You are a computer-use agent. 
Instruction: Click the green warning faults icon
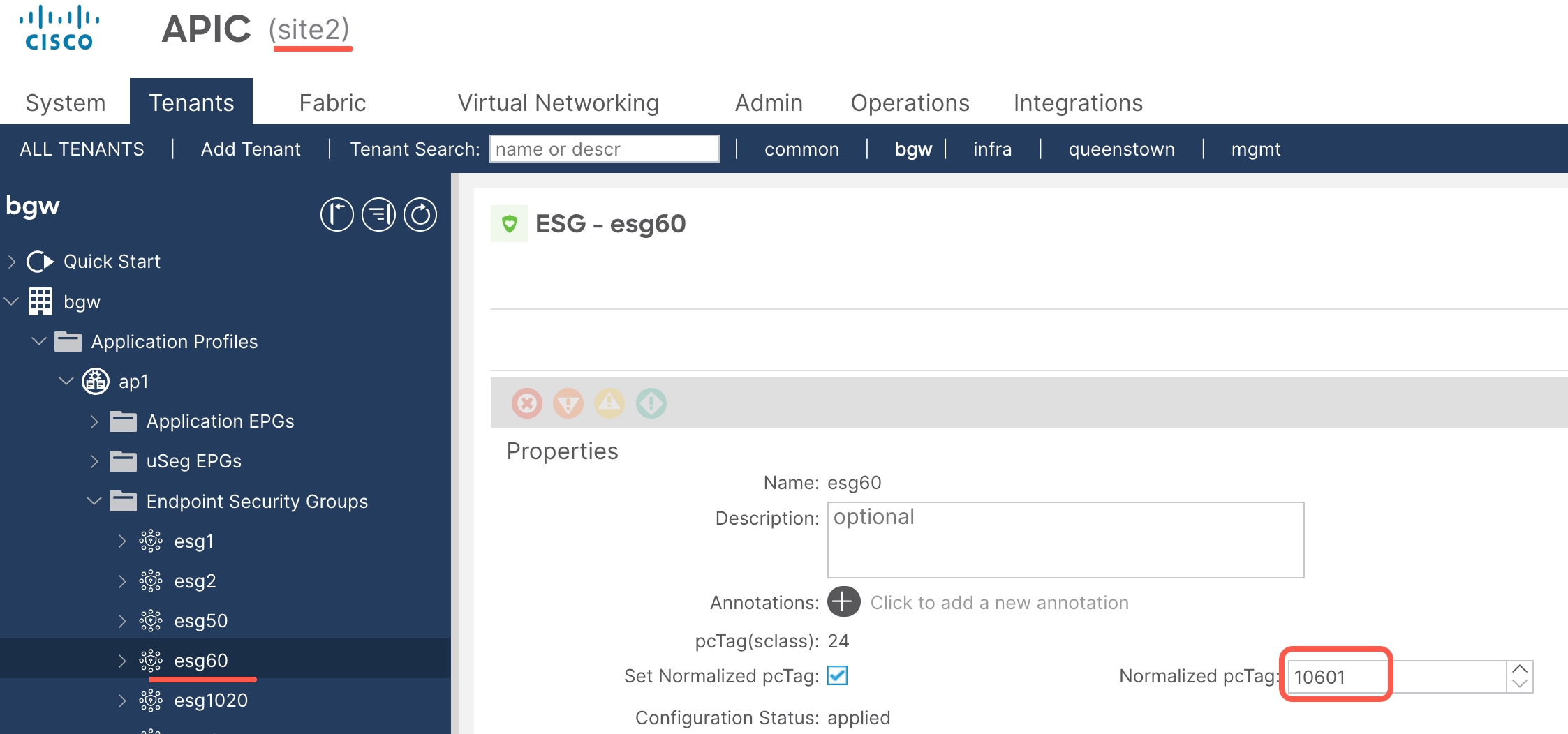651,403
